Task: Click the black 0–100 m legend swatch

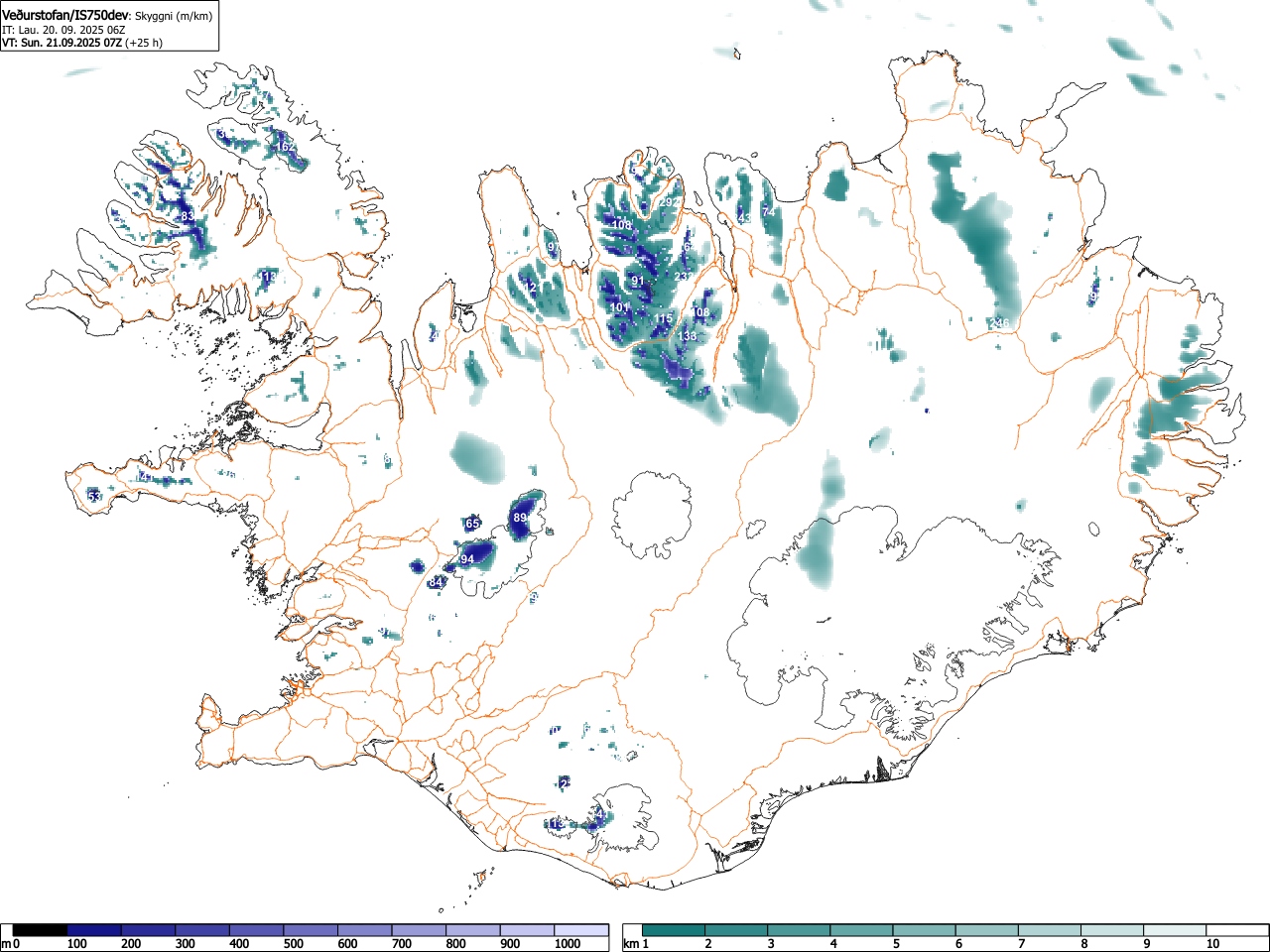Action: (41, 930)
